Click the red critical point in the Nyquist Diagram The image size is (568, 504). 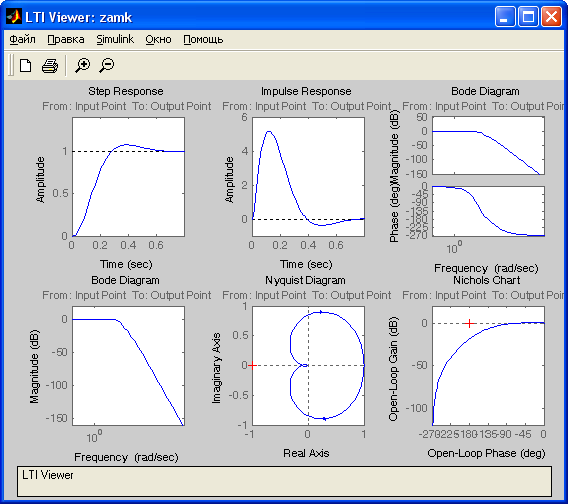(252, 365)
